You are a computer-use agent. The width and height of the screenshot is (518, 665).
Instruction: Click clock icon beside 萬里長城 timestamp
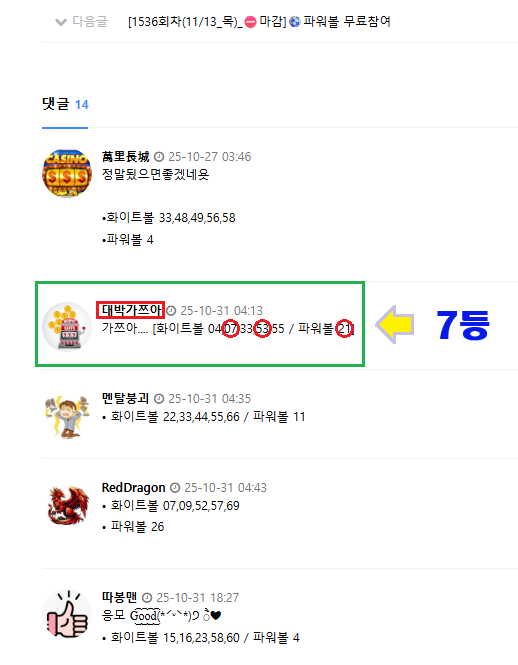pyautogui.click(x=159, y=157)
